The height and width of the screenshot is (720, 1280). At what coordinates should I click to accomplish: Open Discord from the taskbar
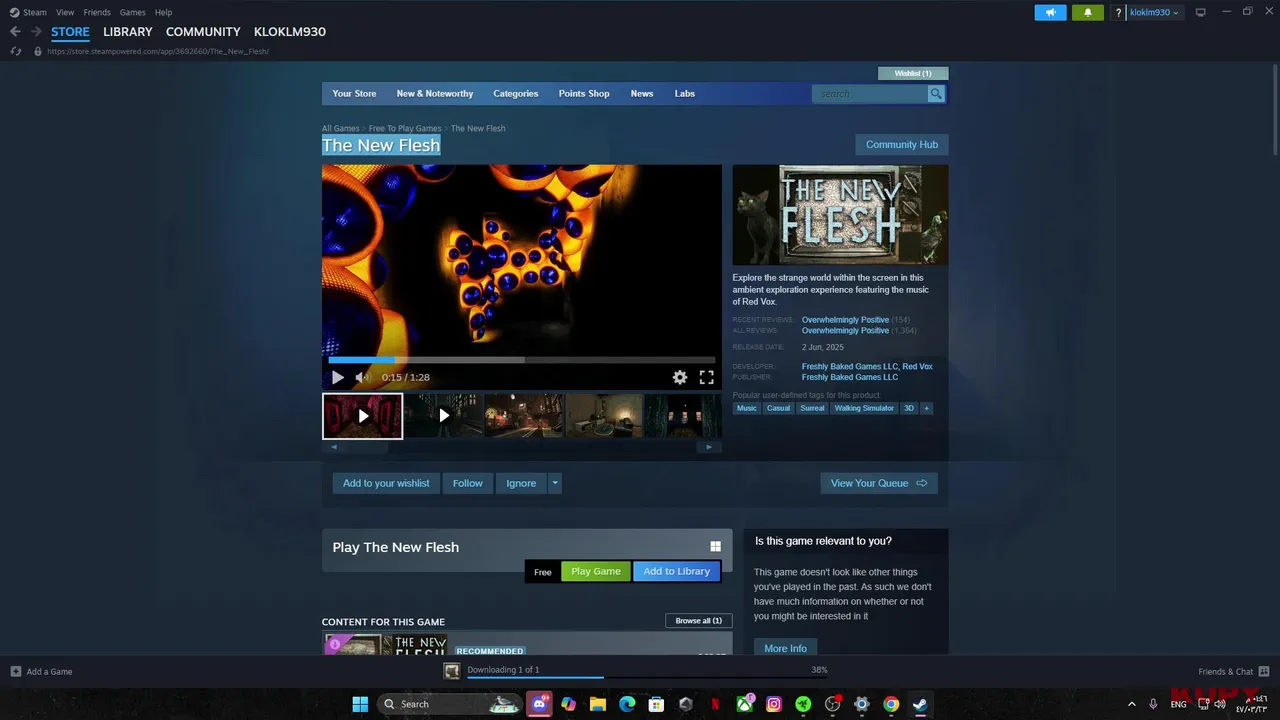(x=540, y=704)
